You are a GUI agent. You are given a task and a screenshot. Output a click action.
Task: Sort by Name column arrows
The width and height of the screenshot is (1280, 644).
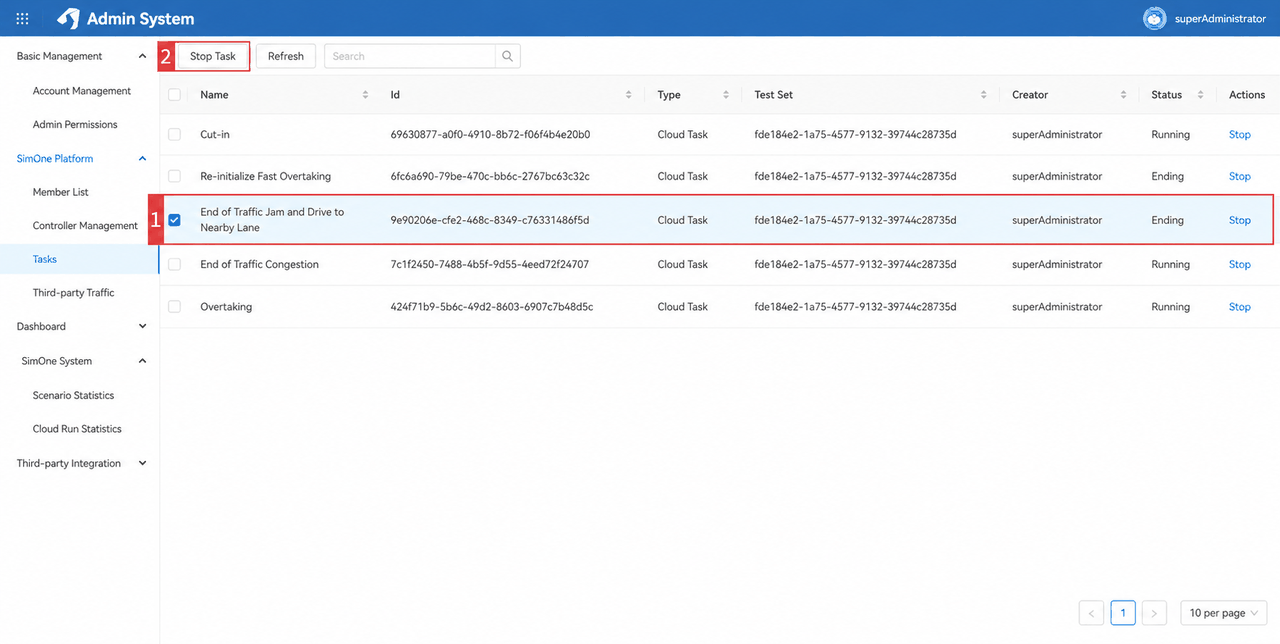[365, 95]
